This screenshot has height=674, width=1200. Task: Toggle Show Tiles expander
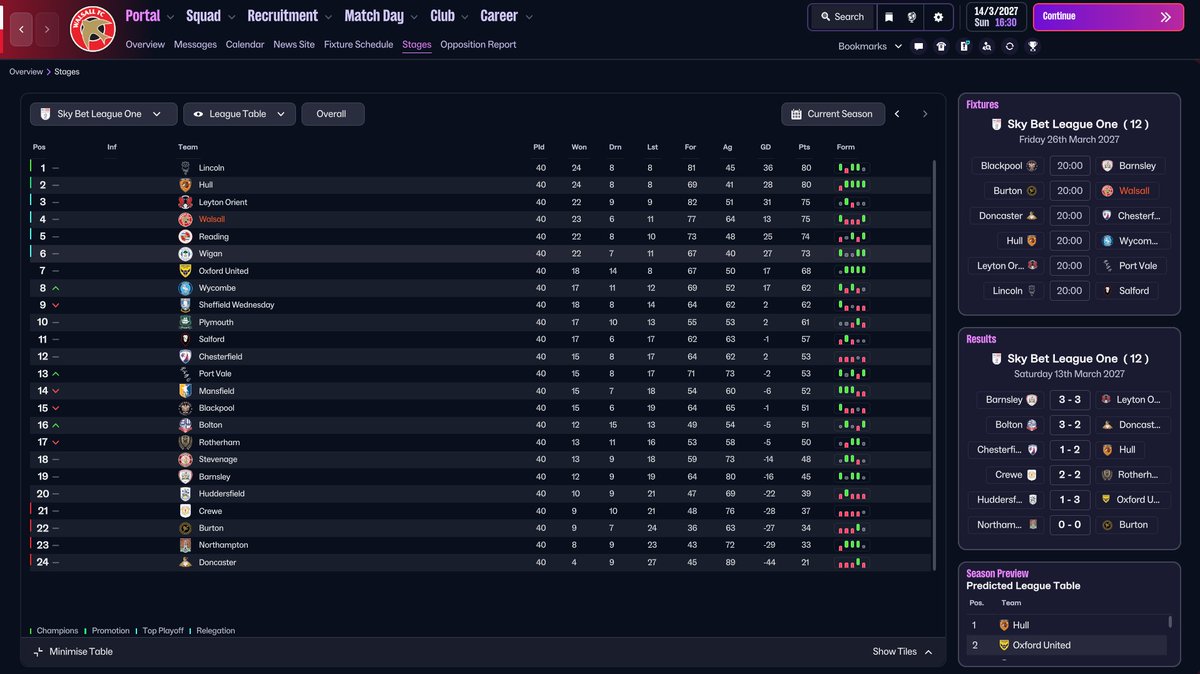(x=902, y=652)
